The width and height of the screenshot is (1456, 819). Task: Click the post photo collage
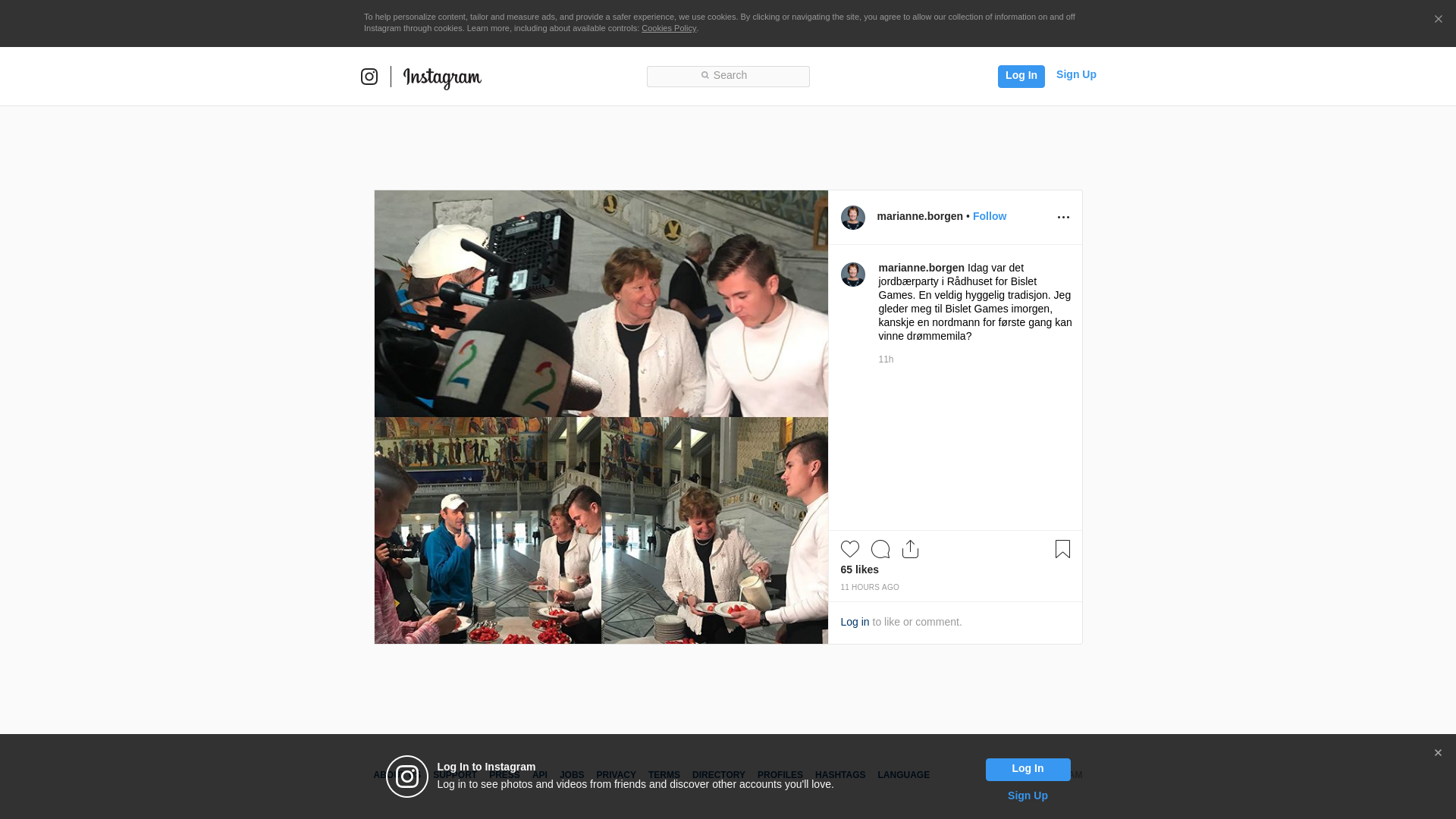[x=601, y=417]
